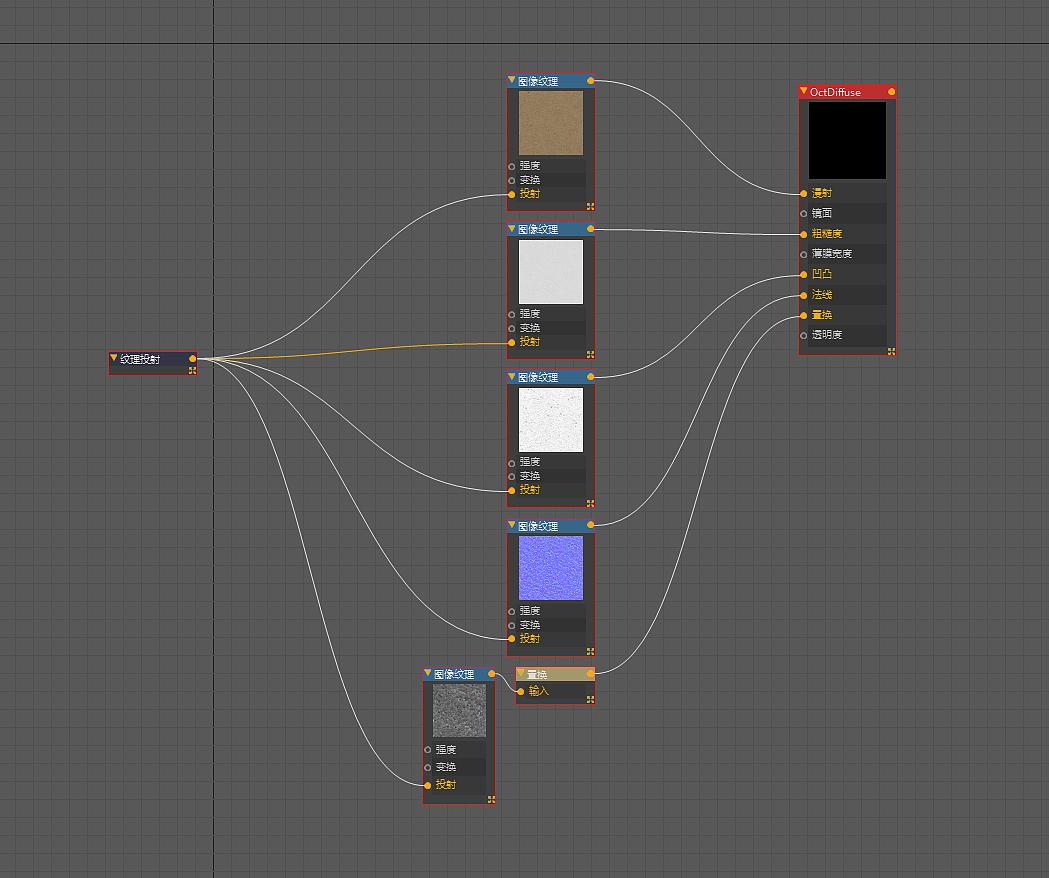The height and width of the screenshot is (878, 1049).
Task: Click the OctDiffuse node resize corner icon
Action: (x=891, y=351)
